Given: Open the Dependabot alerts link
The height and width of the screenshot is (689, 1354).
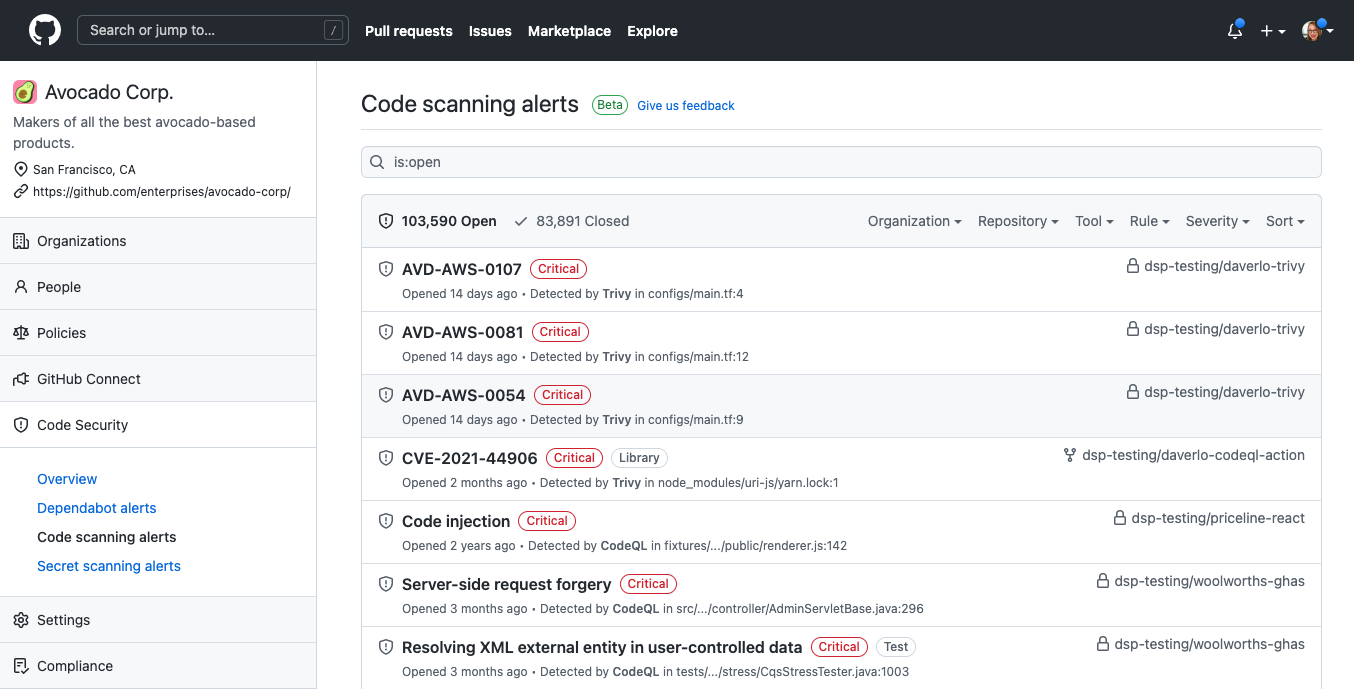Looking at the screenshot, I should [x=96, y=508].
